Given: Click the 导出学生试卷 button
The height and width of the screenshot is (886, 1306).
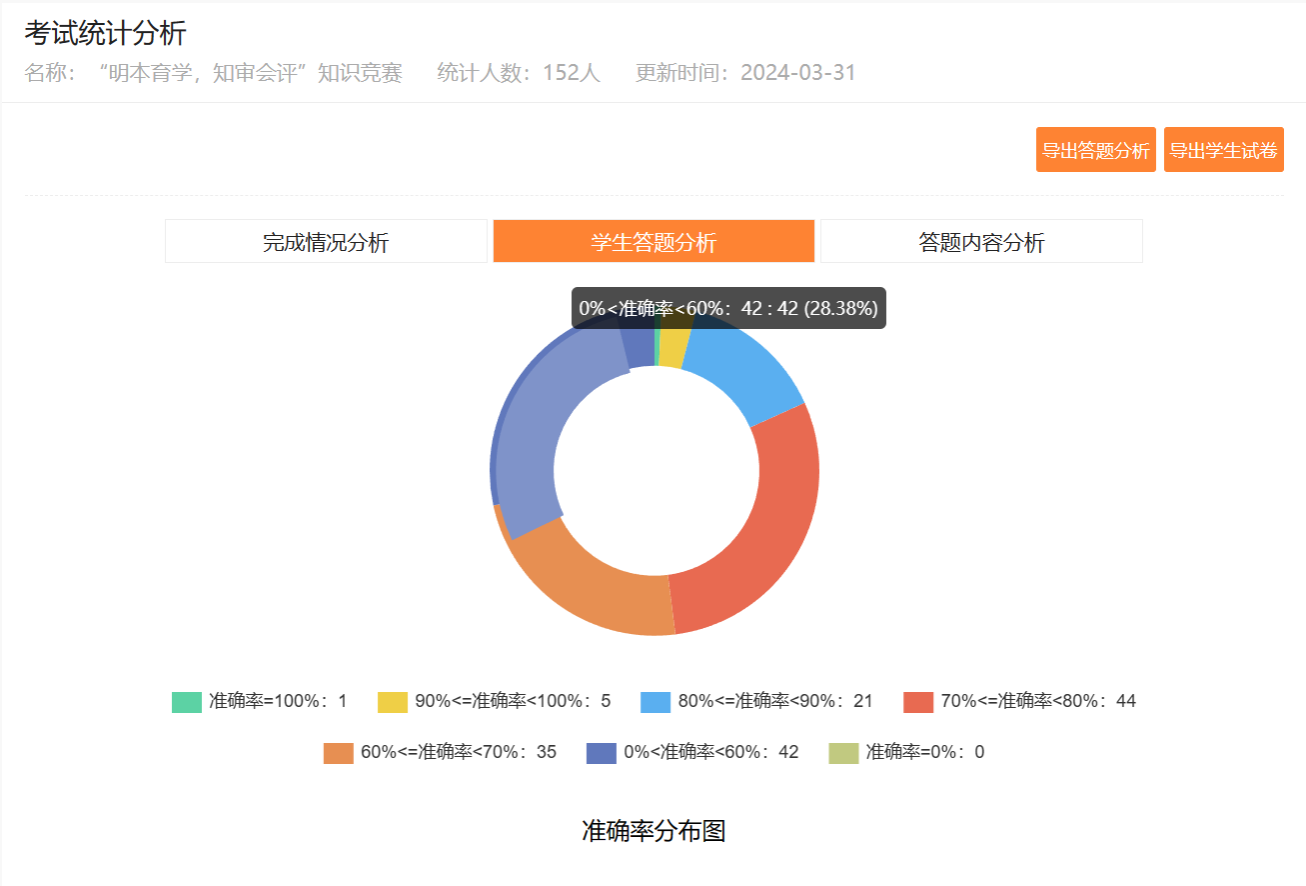Looking at the screenshot, I should coord(1223,150).
